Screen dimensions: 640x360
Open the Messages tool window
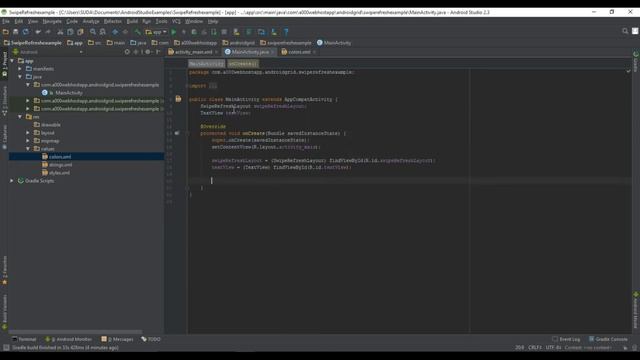coord(118,339)
